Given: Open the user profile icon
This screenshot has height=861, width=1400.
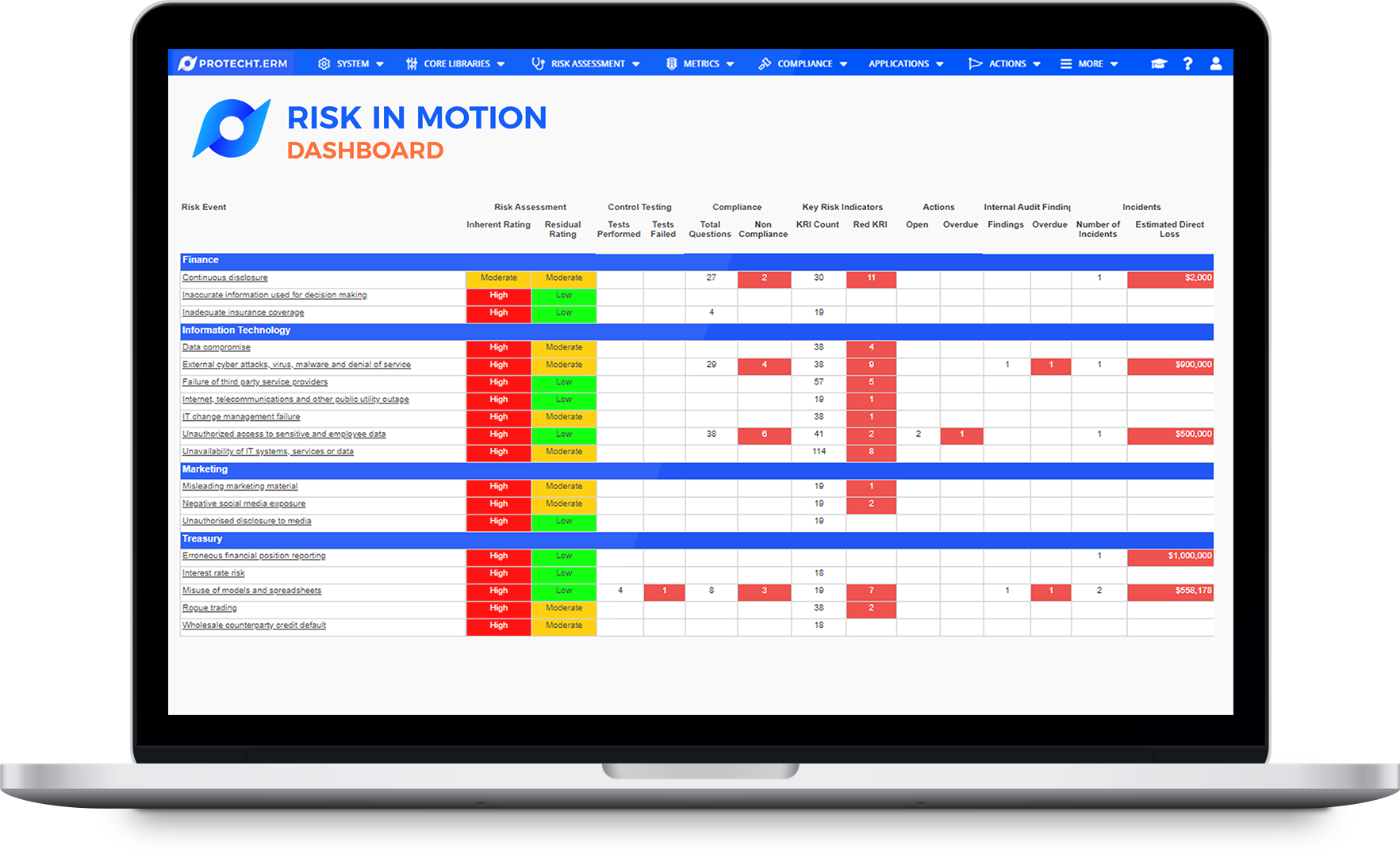Looking at the screenshot, I should 1215,63.
